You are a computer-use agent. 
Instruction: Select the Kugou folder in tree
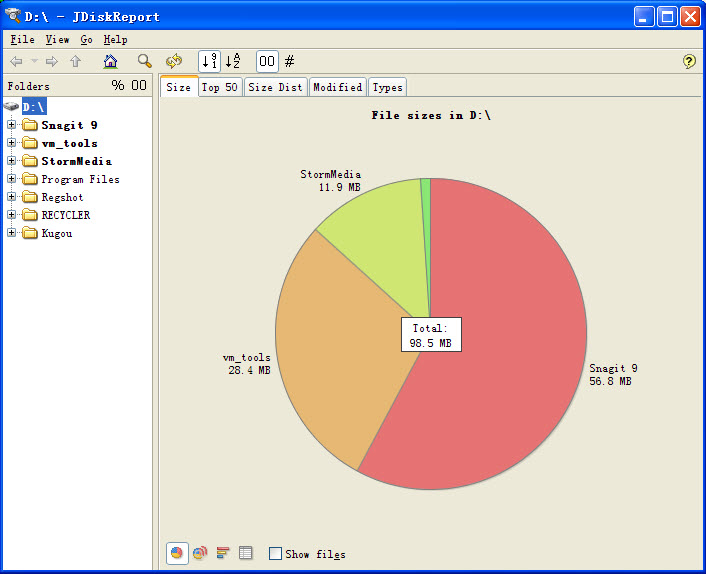point(56,233)
